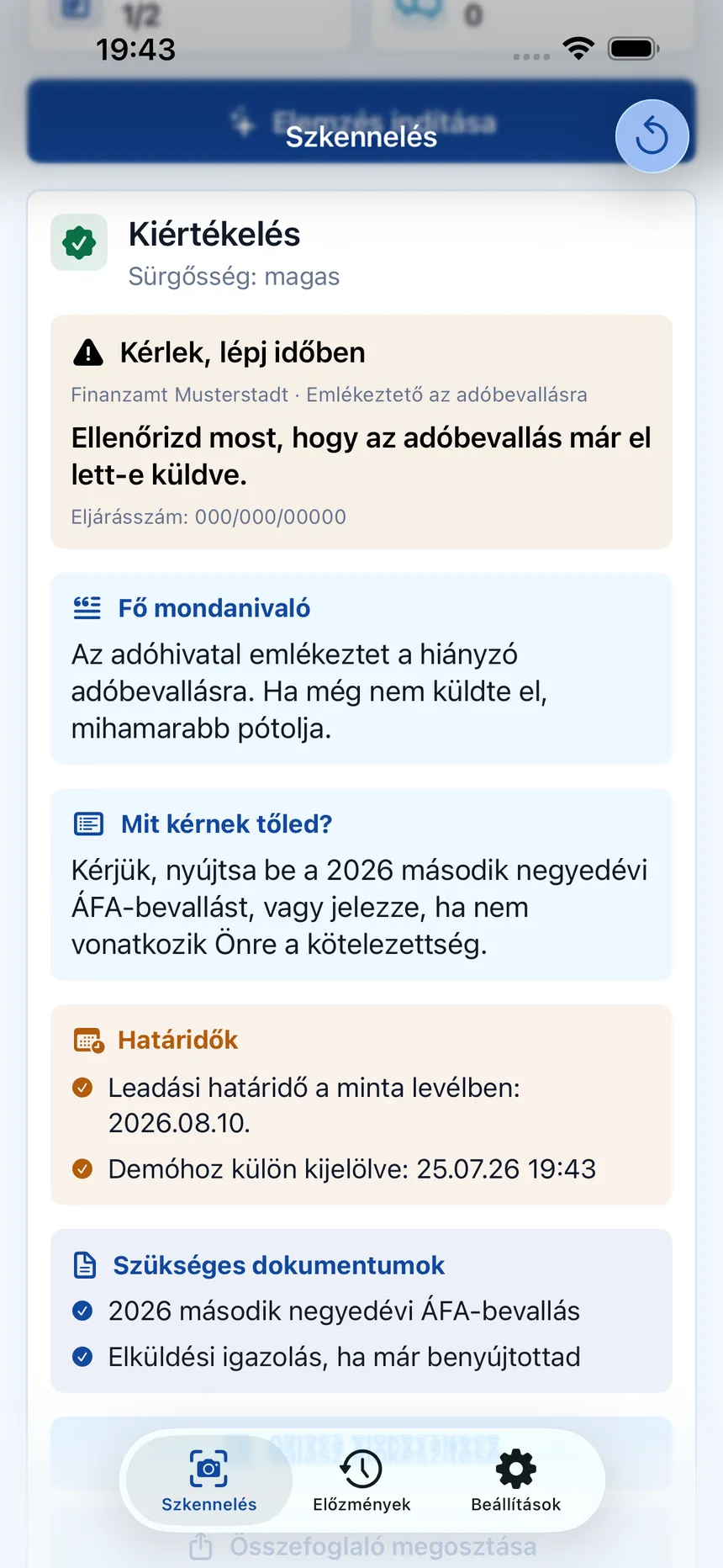Open the Előzmények tab

tap(361, 1481)
